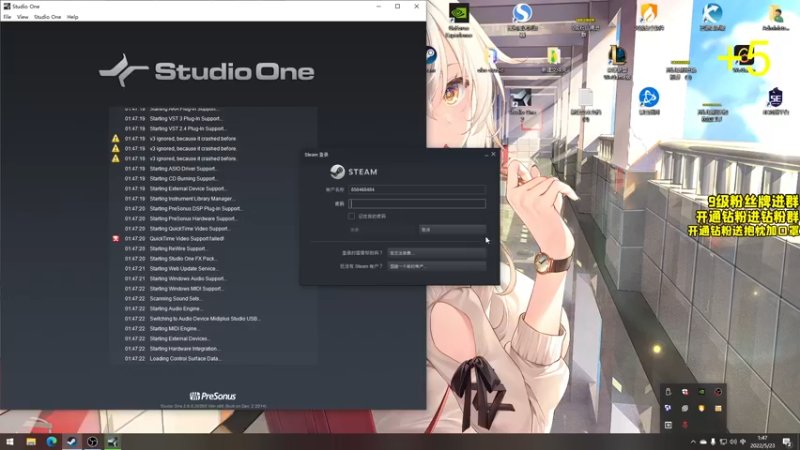
Task: Click the NVIDIA icon in tray overflow
Action: (x=702, y=392)
